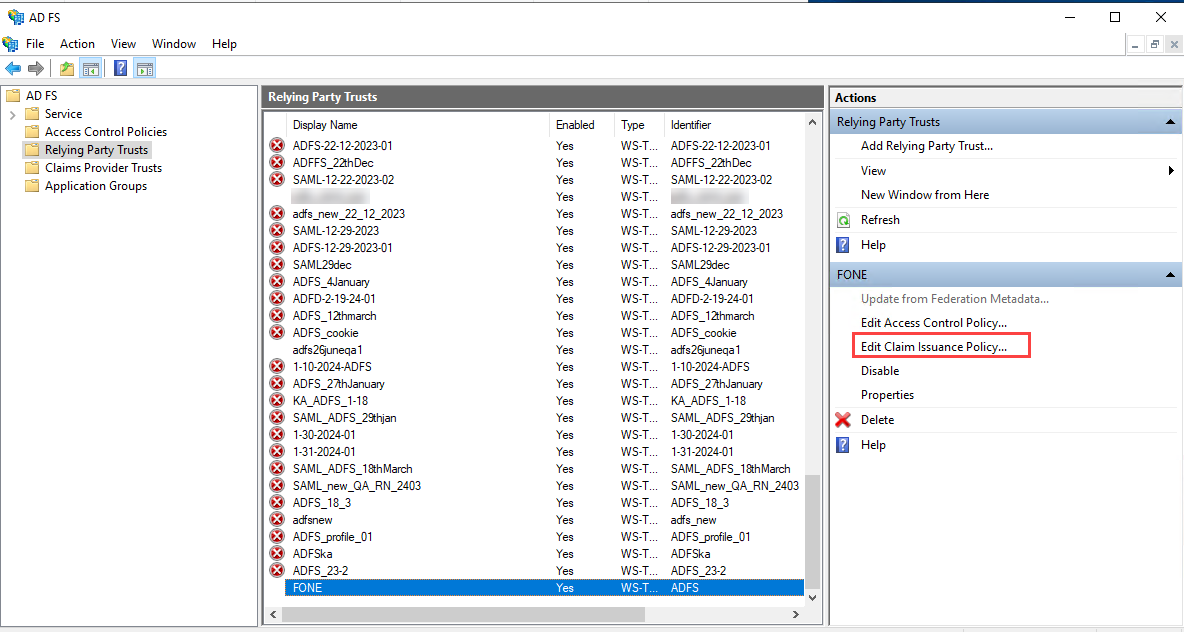Open Edit Claim Issuance Policy...
The height and width of the screenshot is (632, 1184).
[x=934, y=347]
